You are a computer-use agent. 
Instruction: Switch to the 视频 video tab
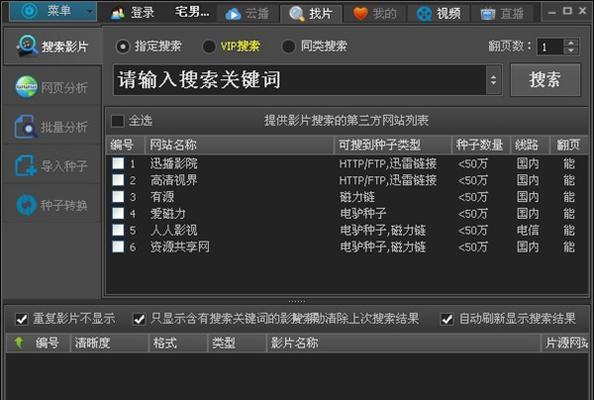(439, 14)
